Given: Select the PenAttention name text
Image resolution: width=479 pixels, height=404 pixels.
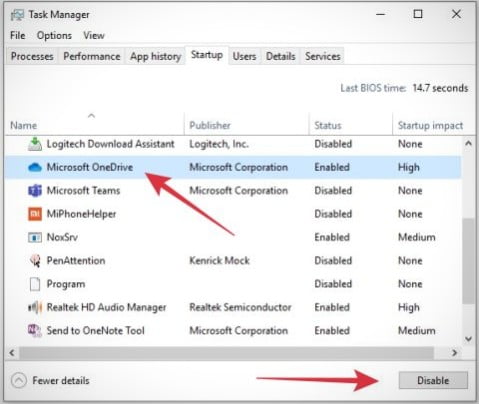Looking at the screenshot, I should coord(76,261).
